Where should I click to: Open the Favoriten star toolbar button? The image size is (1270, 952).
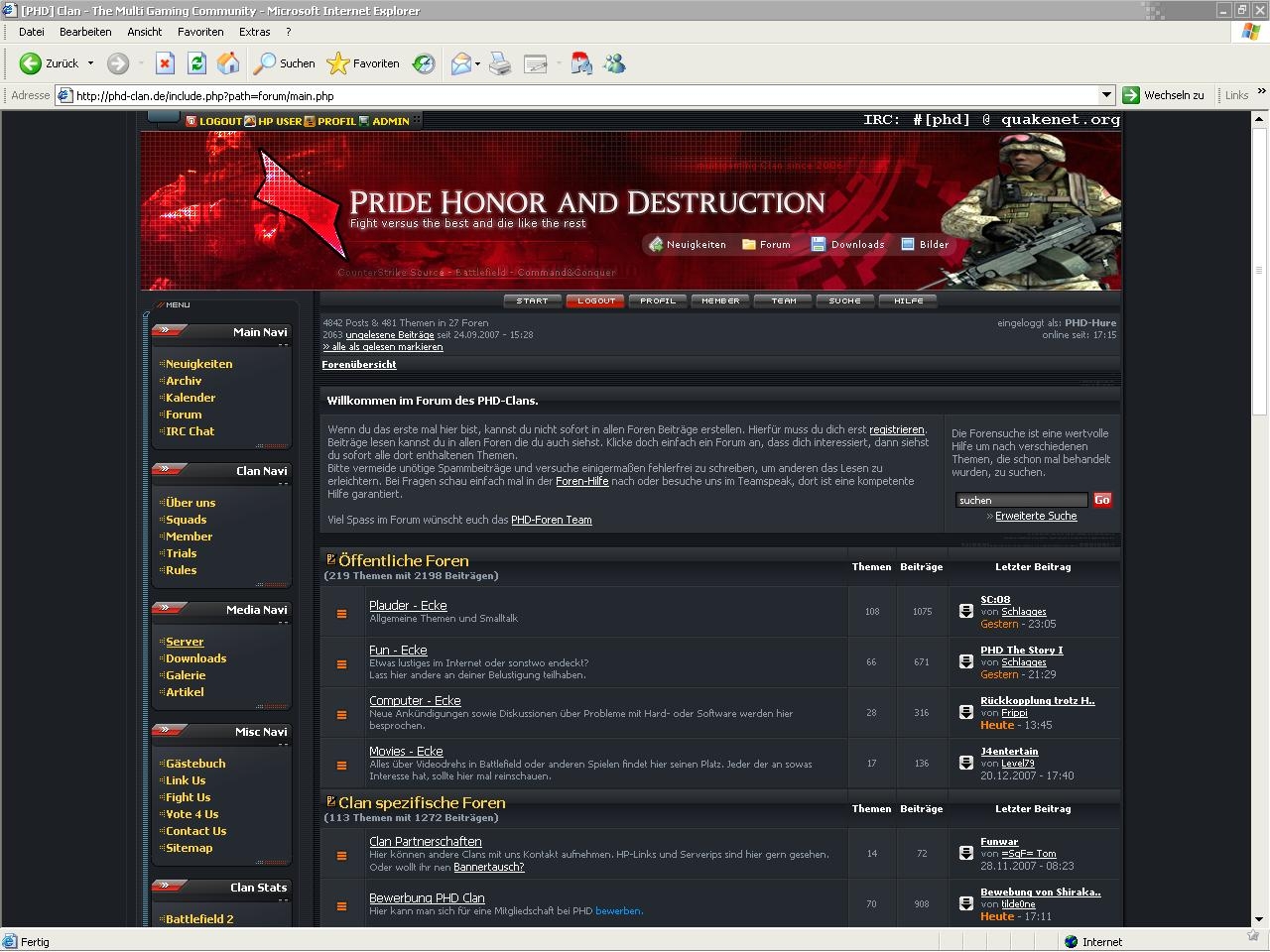click(363, 63)
